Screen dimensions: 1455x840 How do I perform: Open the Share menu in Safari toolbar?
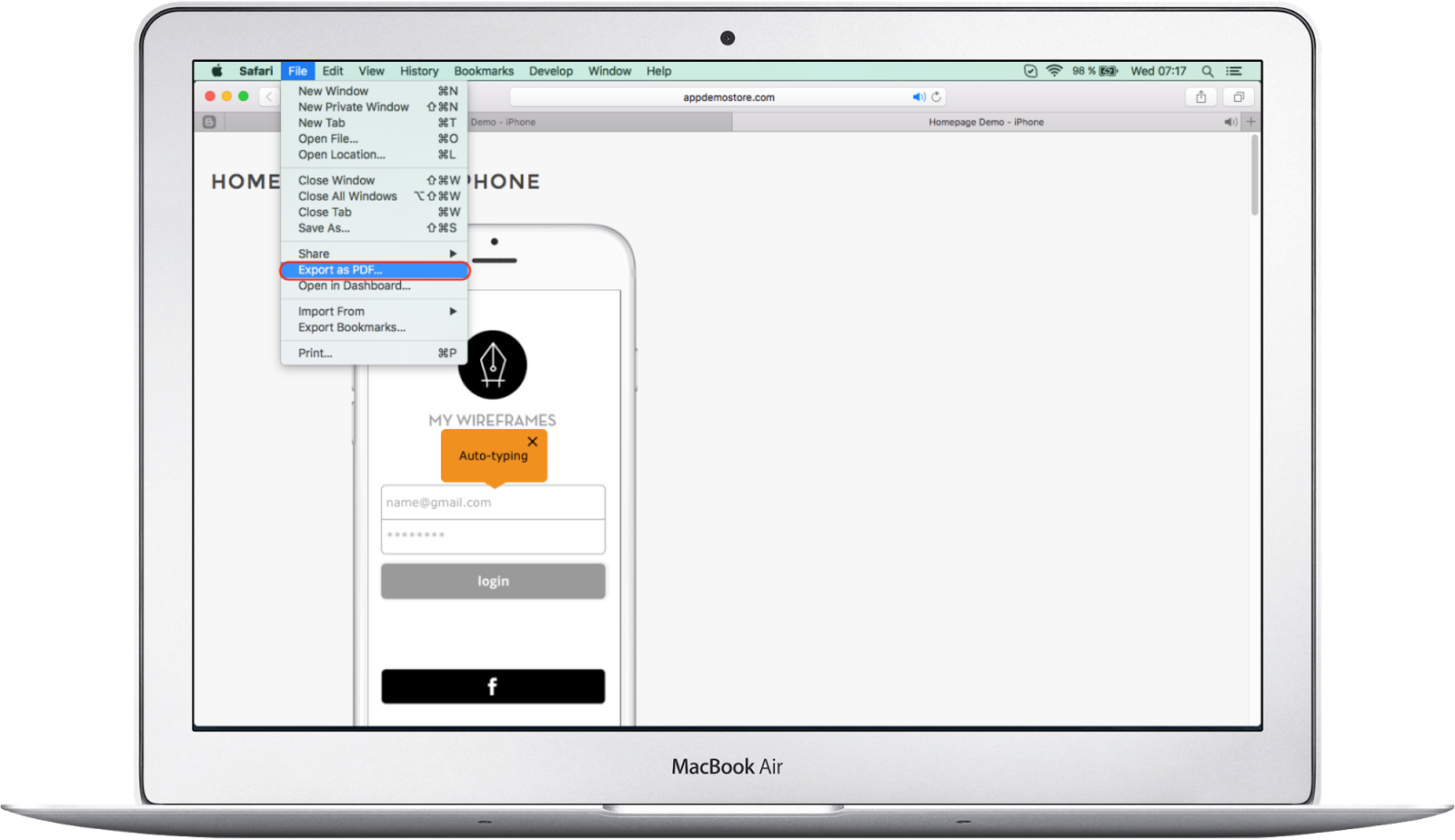(1201, 96)
